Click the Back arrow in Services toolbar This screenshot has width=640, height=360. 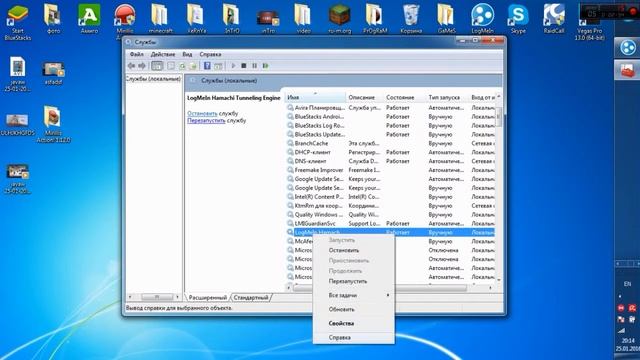(131, 66)
